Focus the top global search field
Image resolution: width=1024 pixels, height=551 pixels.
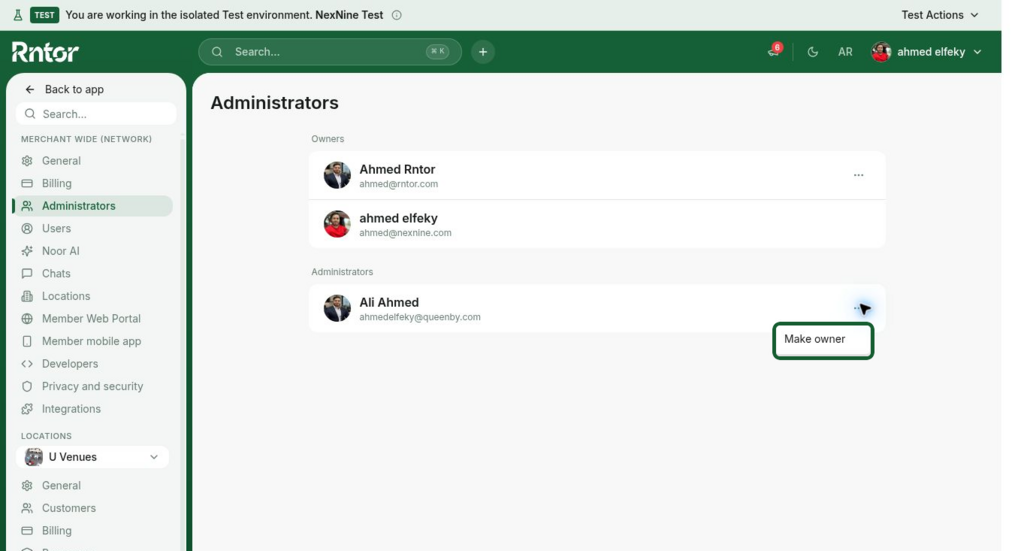[330, 52]
